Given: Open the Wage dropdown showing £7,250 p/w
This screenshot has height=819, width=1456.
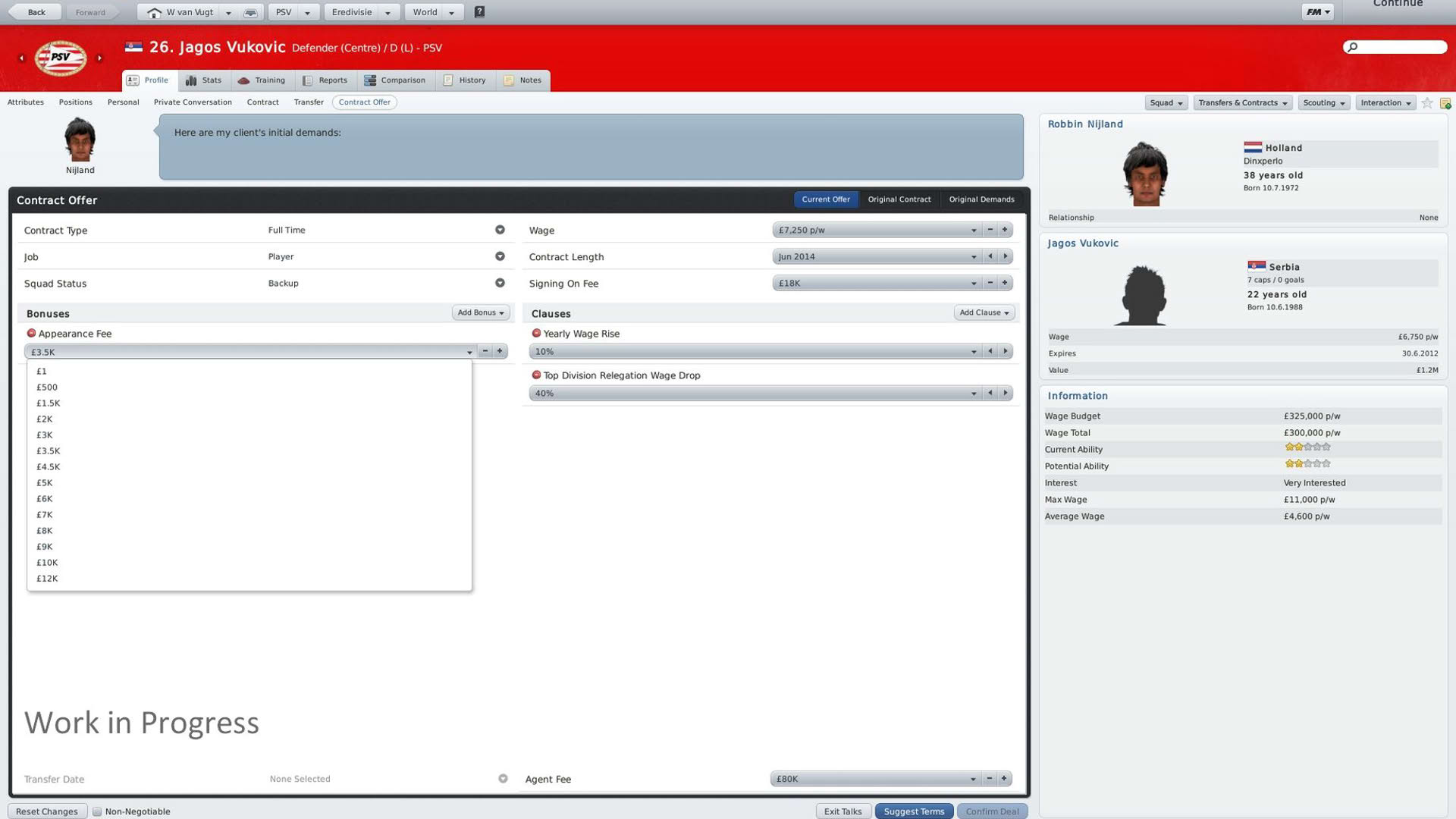Looking at the screenshot, I should coord(877,230).
